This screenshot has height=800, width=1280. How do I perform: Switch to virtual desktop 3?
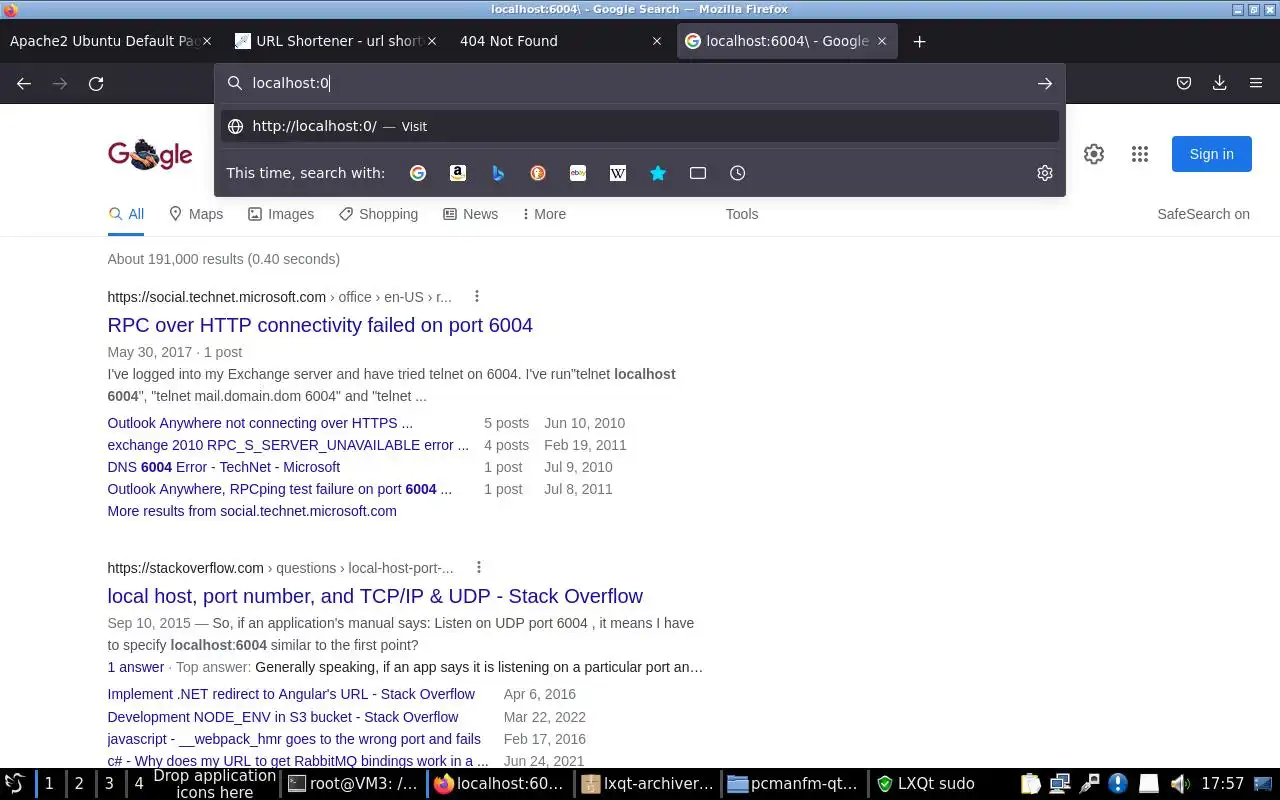pos(109,784)
